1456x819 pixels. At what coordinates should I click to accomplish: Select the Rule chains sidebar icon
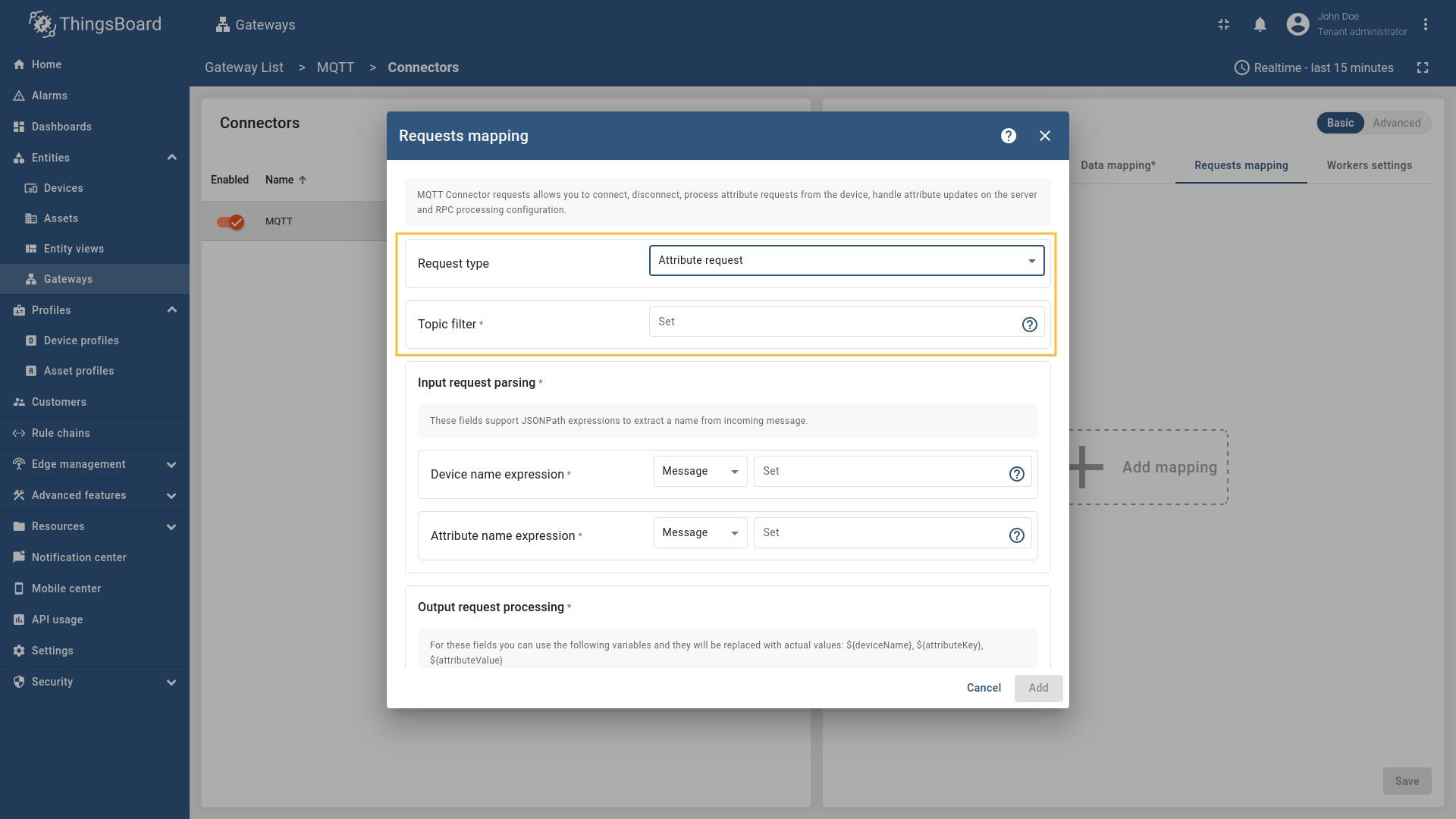(x=20, y=433)
